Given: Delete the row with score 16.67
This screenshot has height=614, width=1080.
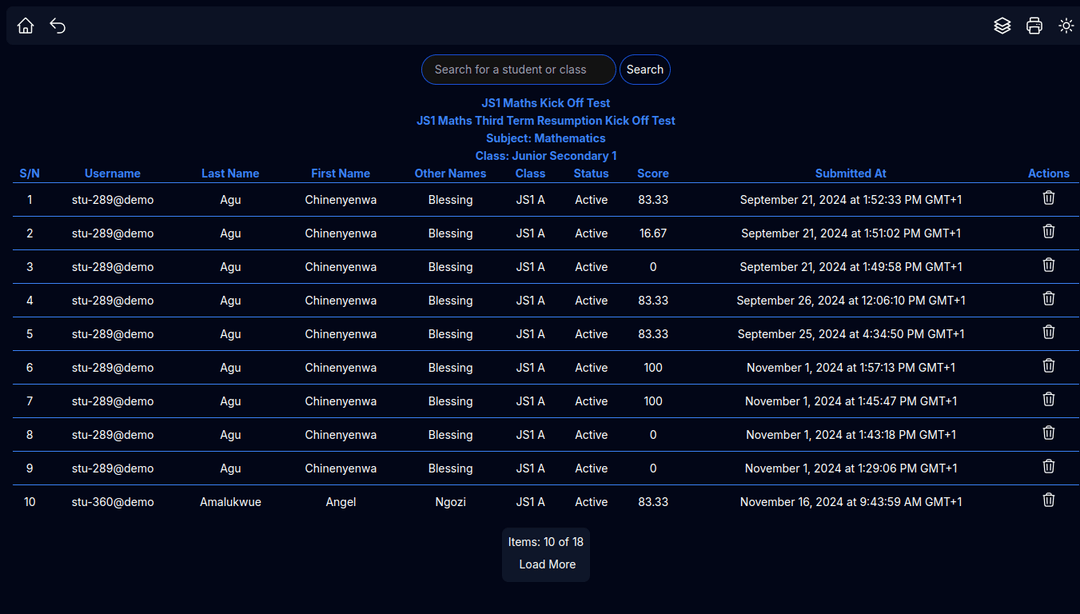Looking at the screenshot, I should [1048, 232].
